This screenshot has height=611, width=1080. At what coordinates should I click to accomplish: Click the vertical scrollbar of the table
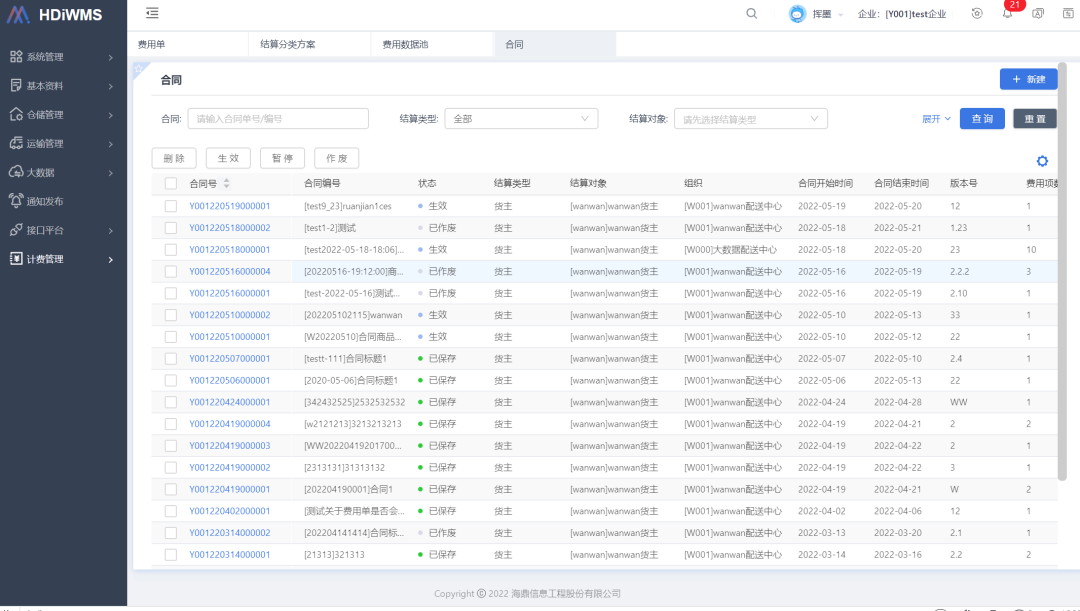tap(1062, 271)
